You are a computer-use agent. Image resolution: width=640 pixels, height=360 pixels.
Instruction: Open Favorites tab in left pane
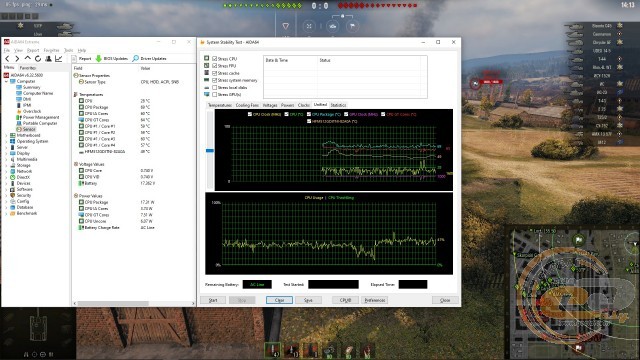point(28,68)
